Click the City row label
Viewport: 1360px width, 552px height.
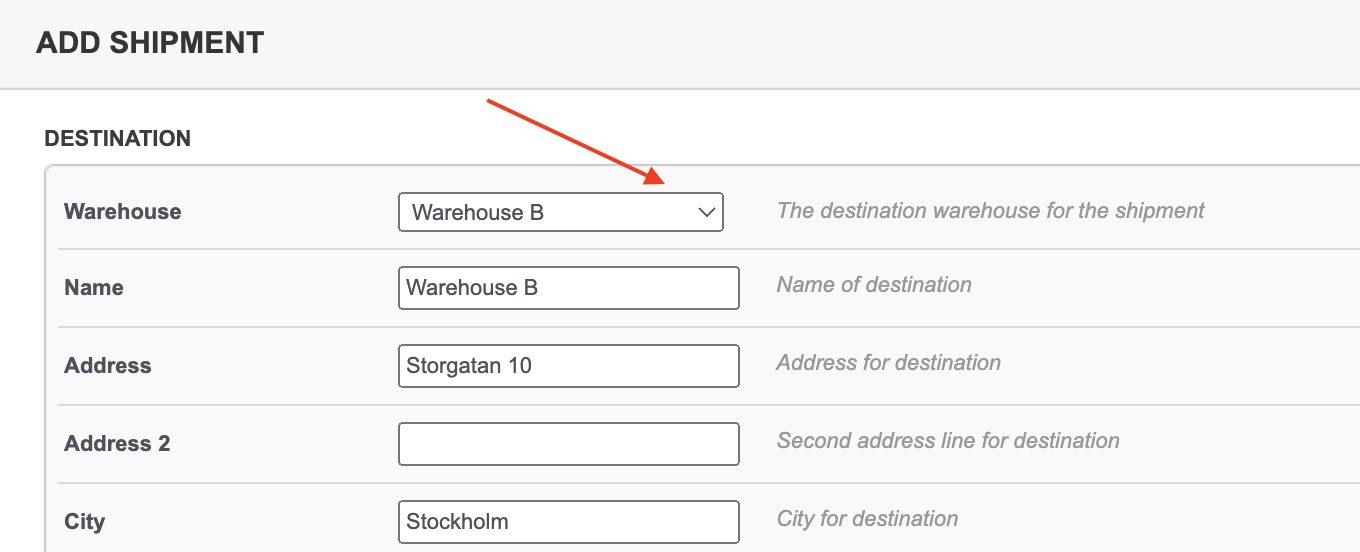point(85,522)
